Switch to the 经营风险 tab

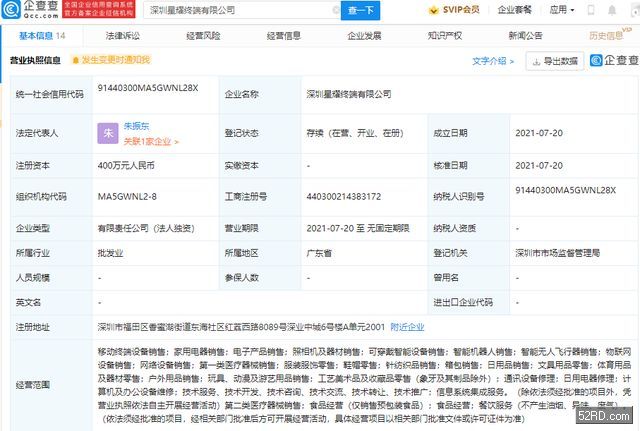point(203,35)
